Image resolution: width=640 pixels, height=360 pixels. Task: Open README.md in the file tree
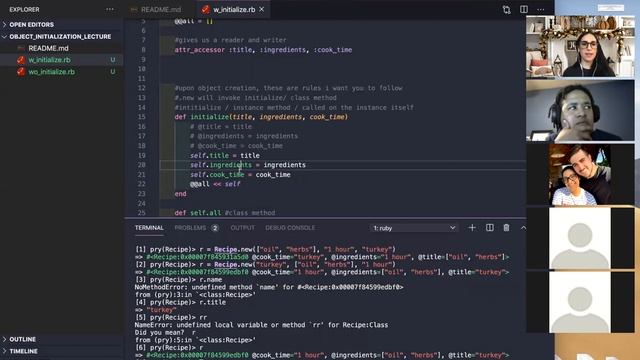[x=48, y=48]
